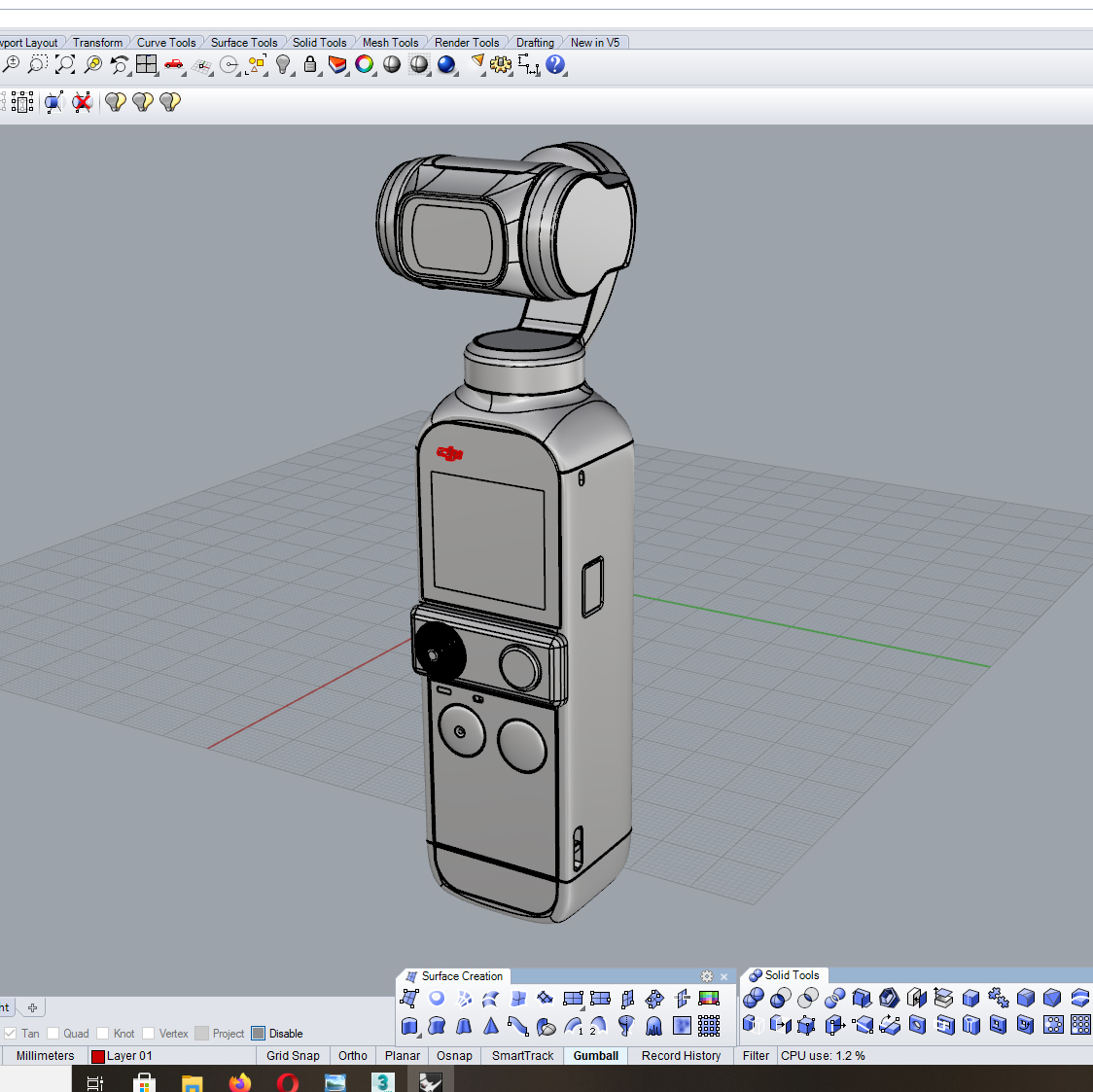
Task: Toggle the Disable osnap checkbox
Action: point(259,1034)
